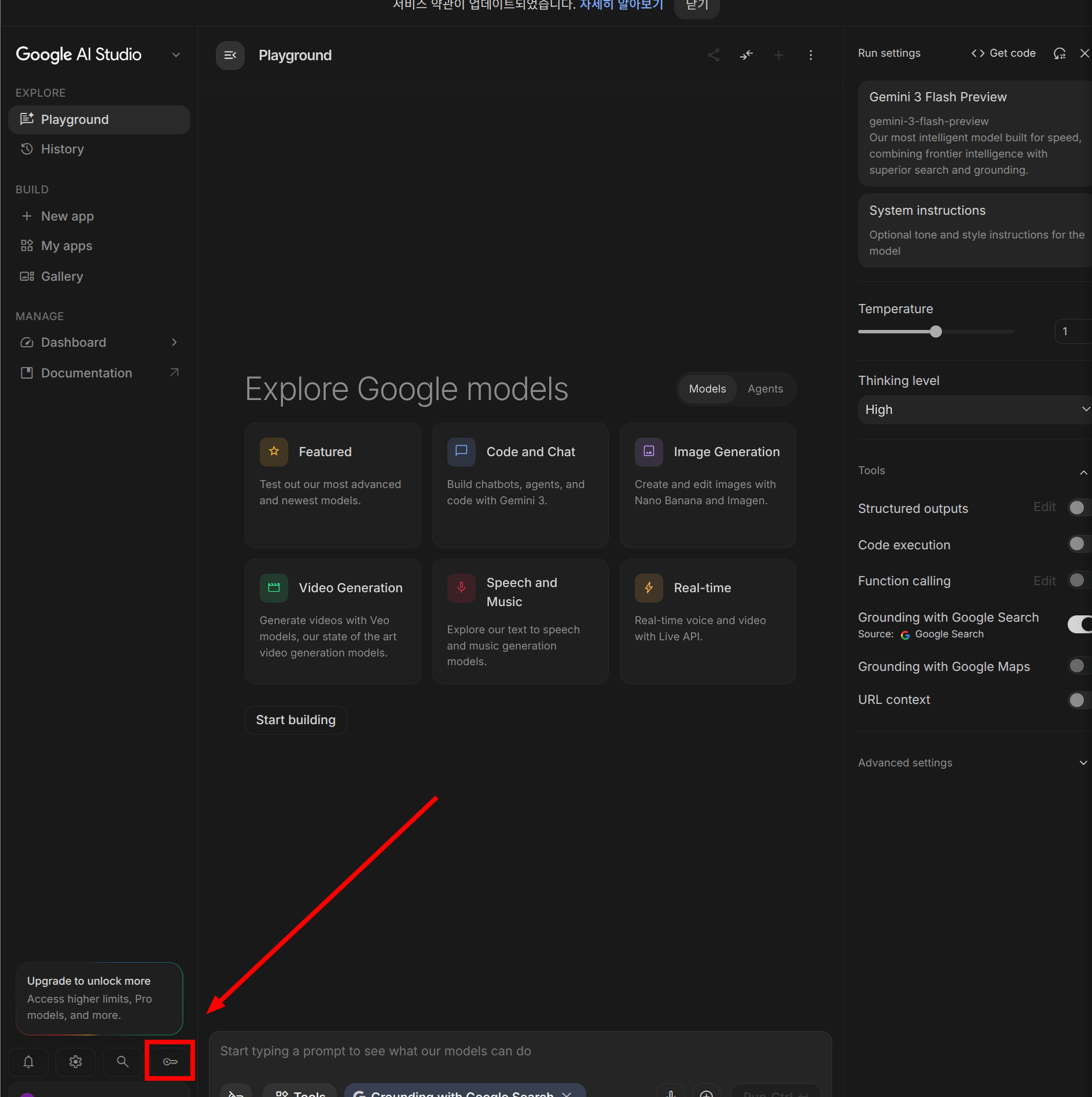Screen dimensions: 1092x1097
Task: Click the History clock icon
Action: (x=27, y=149)
